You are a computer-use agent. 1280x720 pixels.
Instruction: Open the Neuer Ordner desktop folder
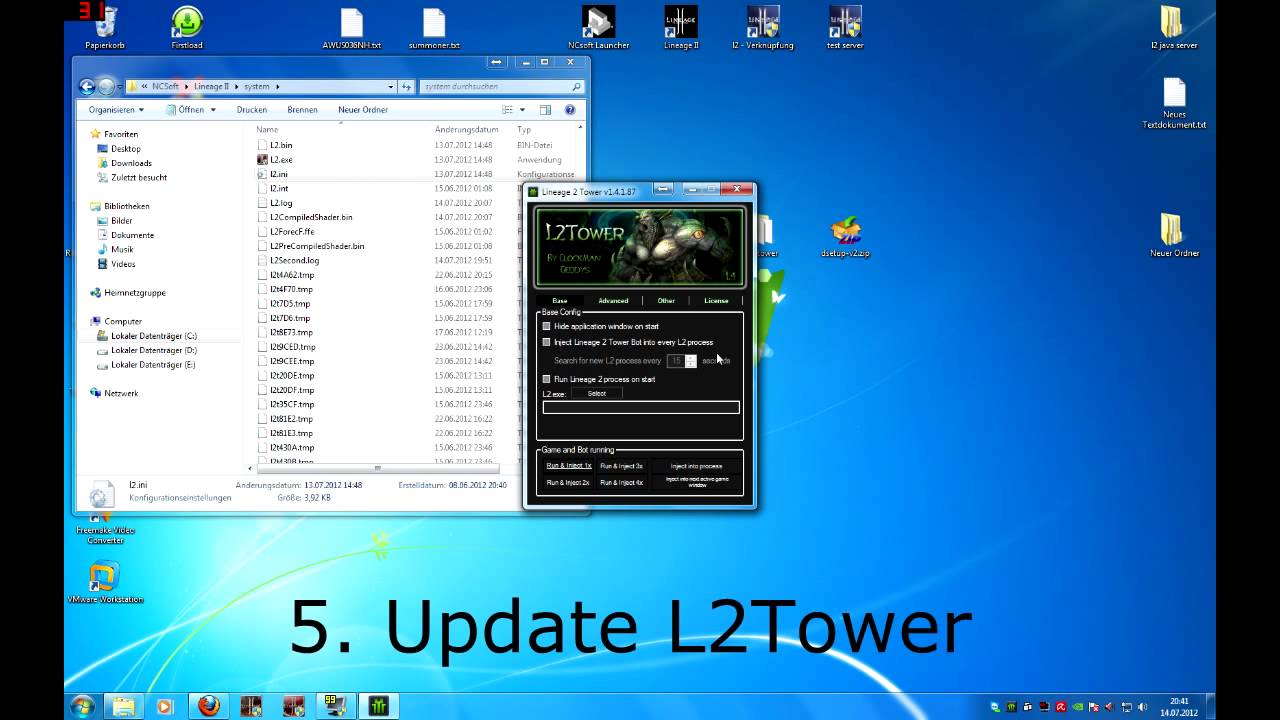pos(1174,236)
